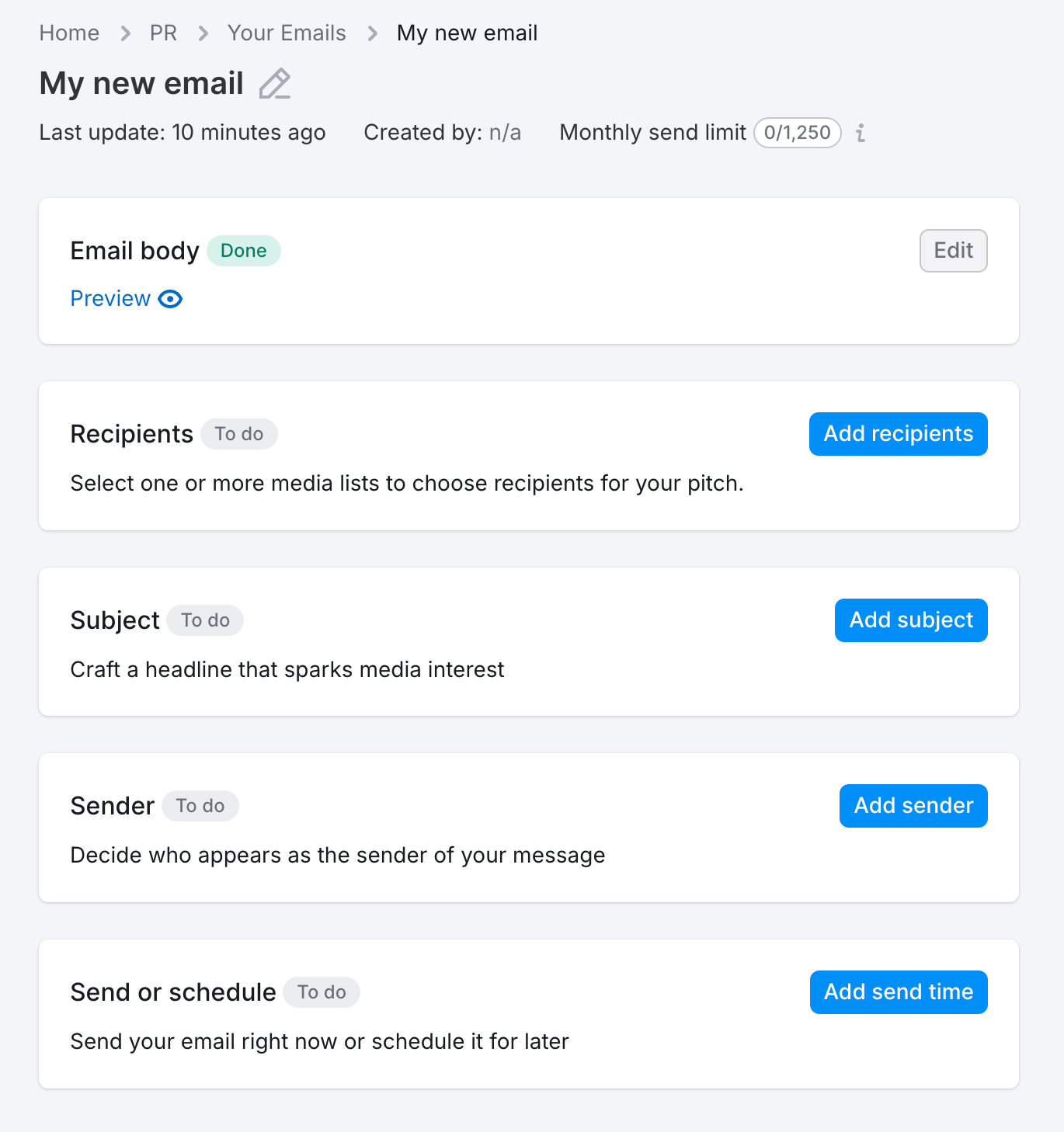This screenshot has width=1064, height=1132.
Task: Click the chevron between PR and Your Emails
Action: click(202, 33)
